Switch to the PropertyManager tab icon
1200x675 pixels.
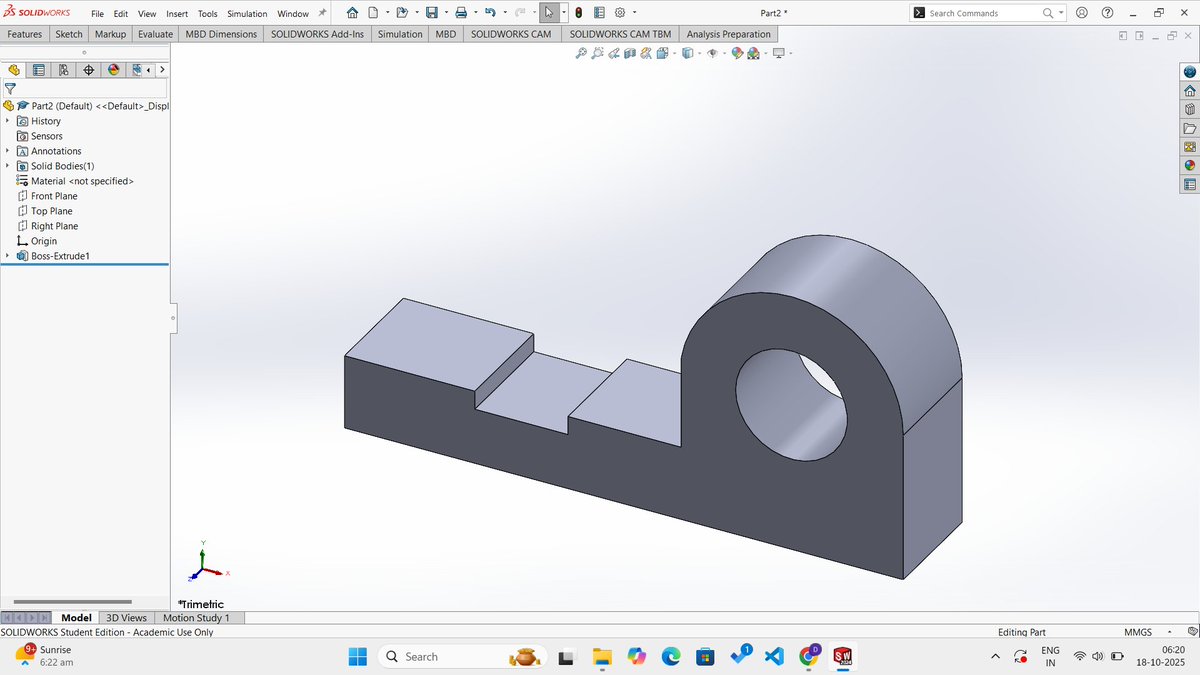point(39,70)
